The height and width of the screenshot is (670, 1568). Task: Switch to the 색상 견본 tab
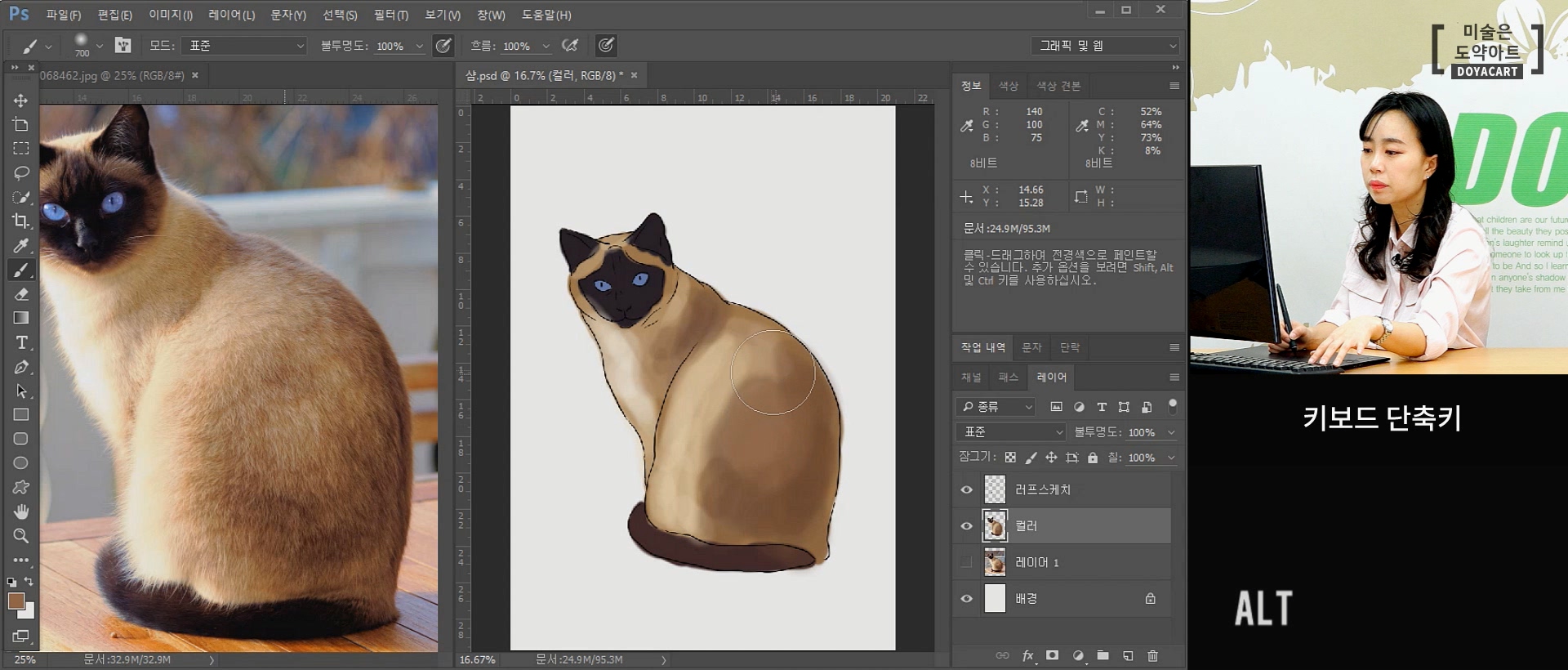coord(1058,86)
